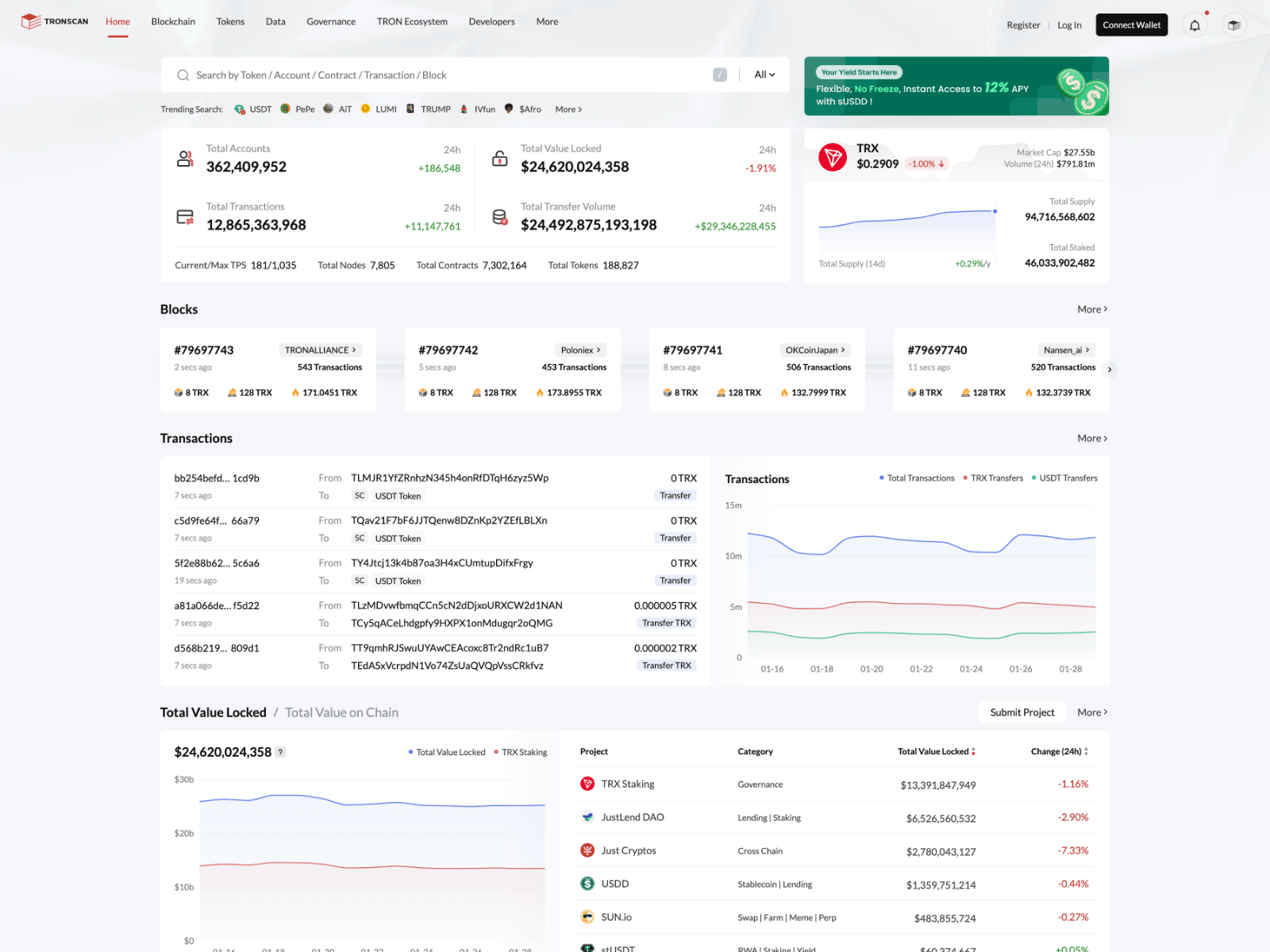Click the graduation cap learn icon

(x=1234, y=25)
